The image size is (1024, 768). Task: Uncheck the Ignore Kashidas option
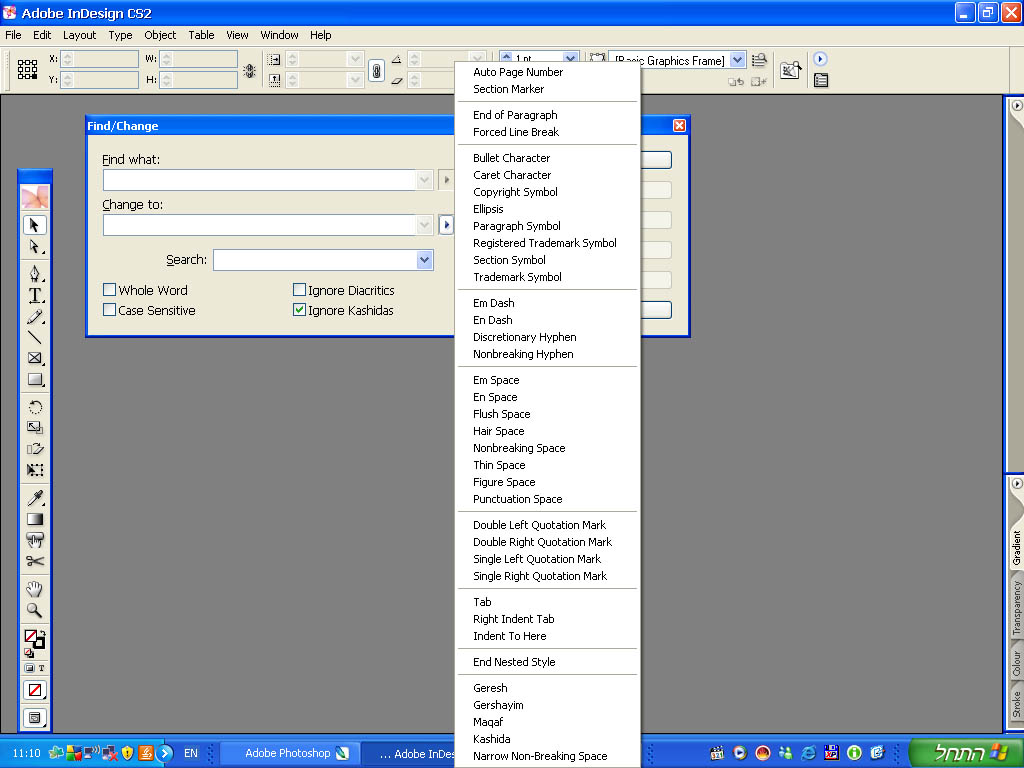[x=299, y=310]
